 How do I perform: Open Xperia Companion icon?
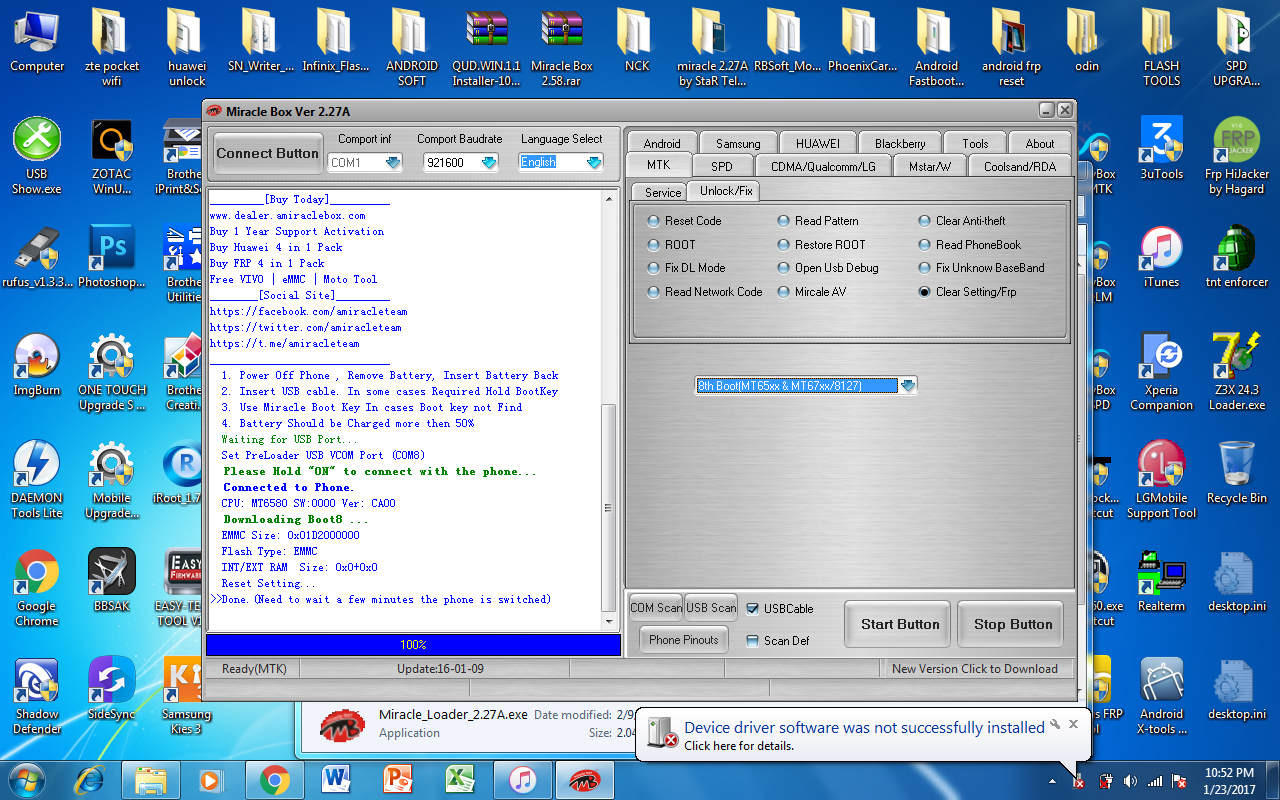coord(1162,372)
